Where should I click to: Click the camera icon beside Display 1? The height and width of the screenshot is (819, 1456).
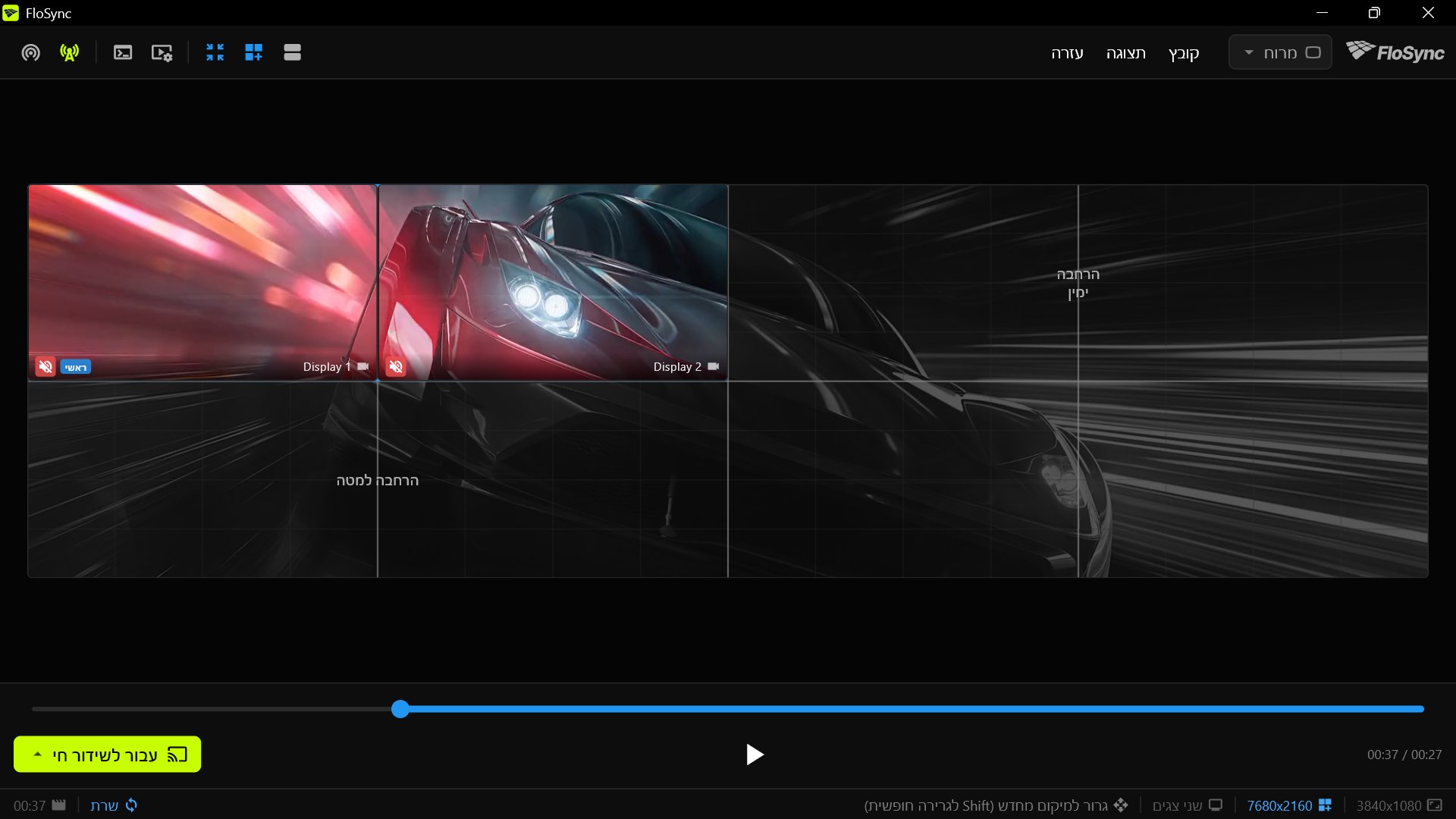point(363,366)
